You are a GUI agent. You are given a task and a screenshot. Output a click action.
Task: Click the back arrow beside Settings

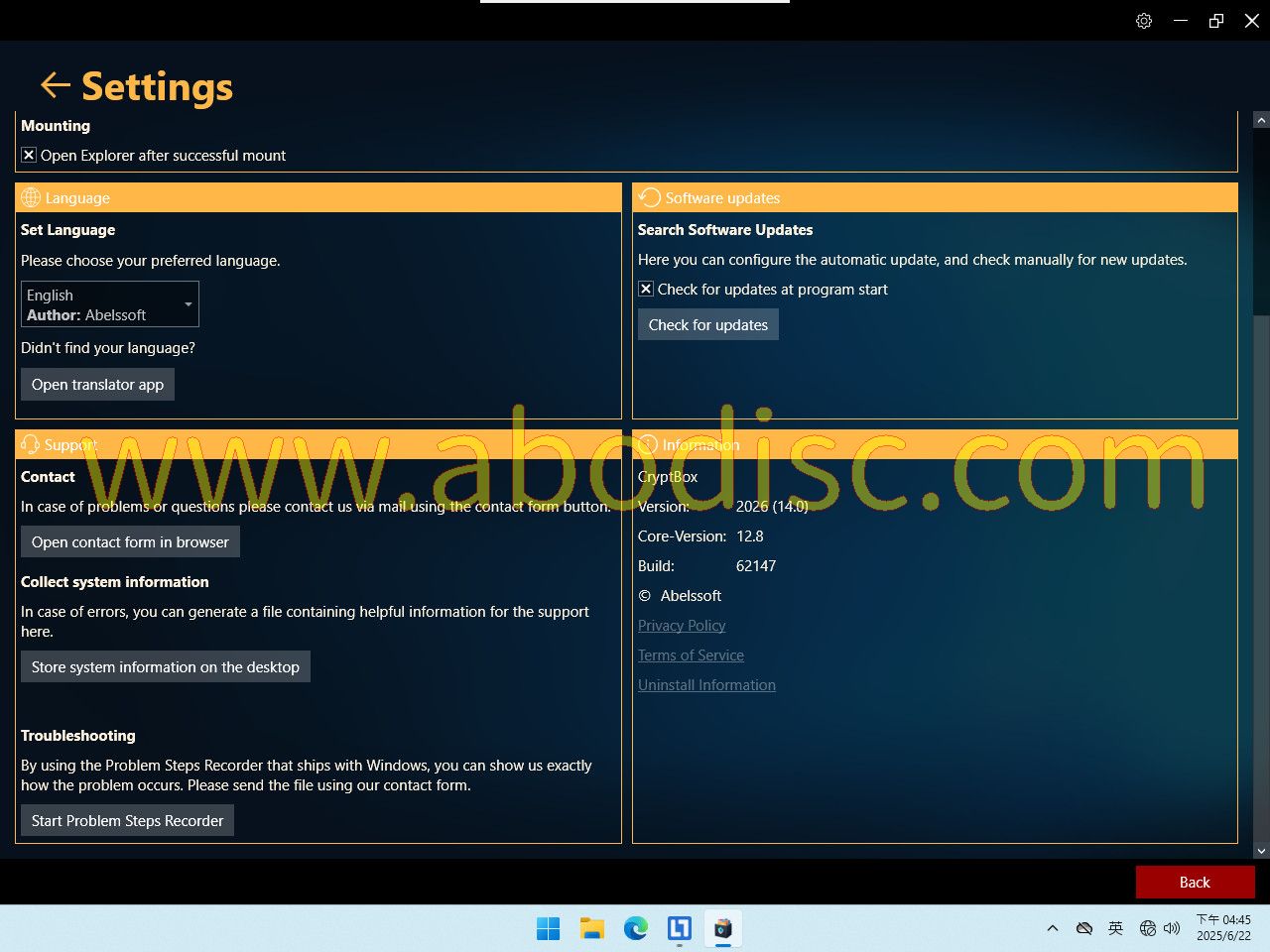(x=55, y=86)
